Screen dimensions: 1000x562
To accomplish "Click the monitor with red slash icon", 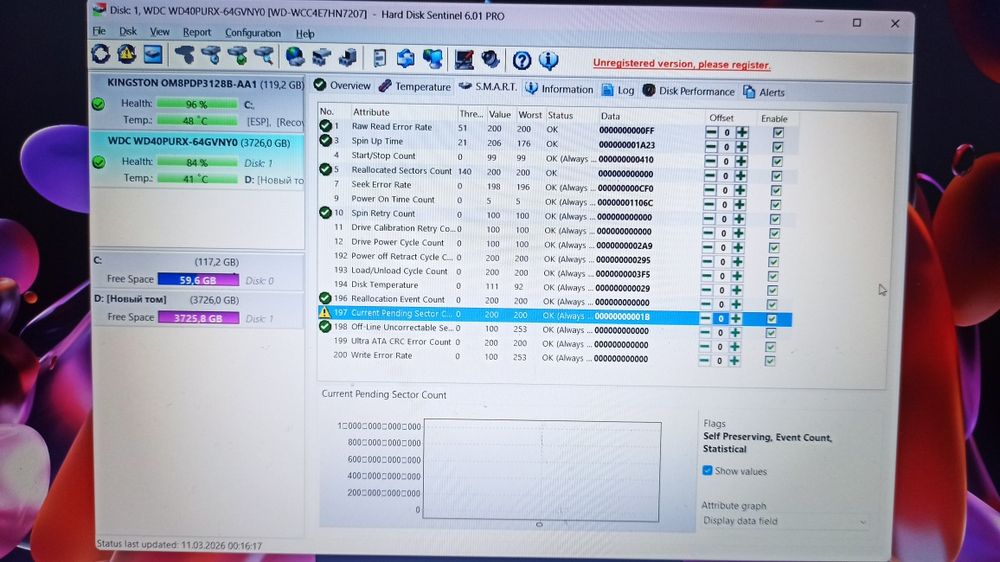I will [464, 60].
